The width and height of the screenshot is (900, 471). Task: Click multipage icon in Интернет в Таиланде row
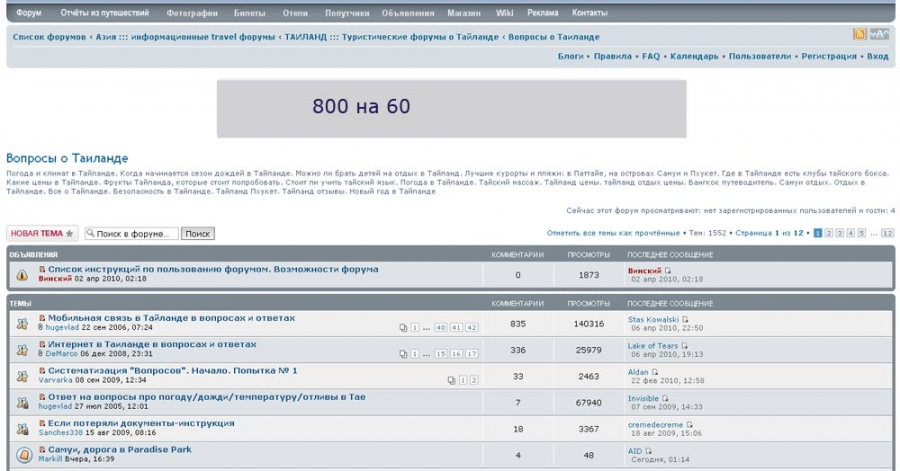[x=403, y=354]
